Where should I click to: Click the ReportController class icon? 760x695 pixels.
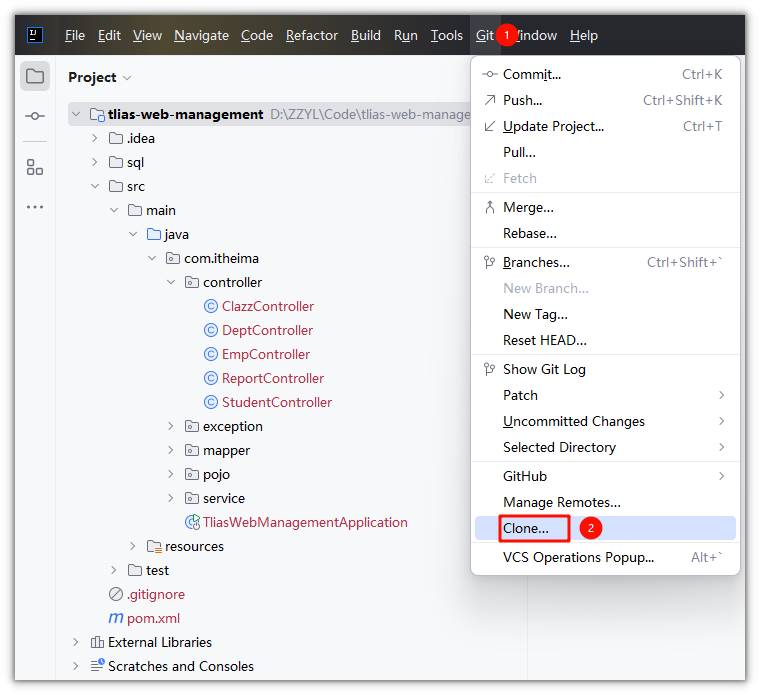point(210,379)
